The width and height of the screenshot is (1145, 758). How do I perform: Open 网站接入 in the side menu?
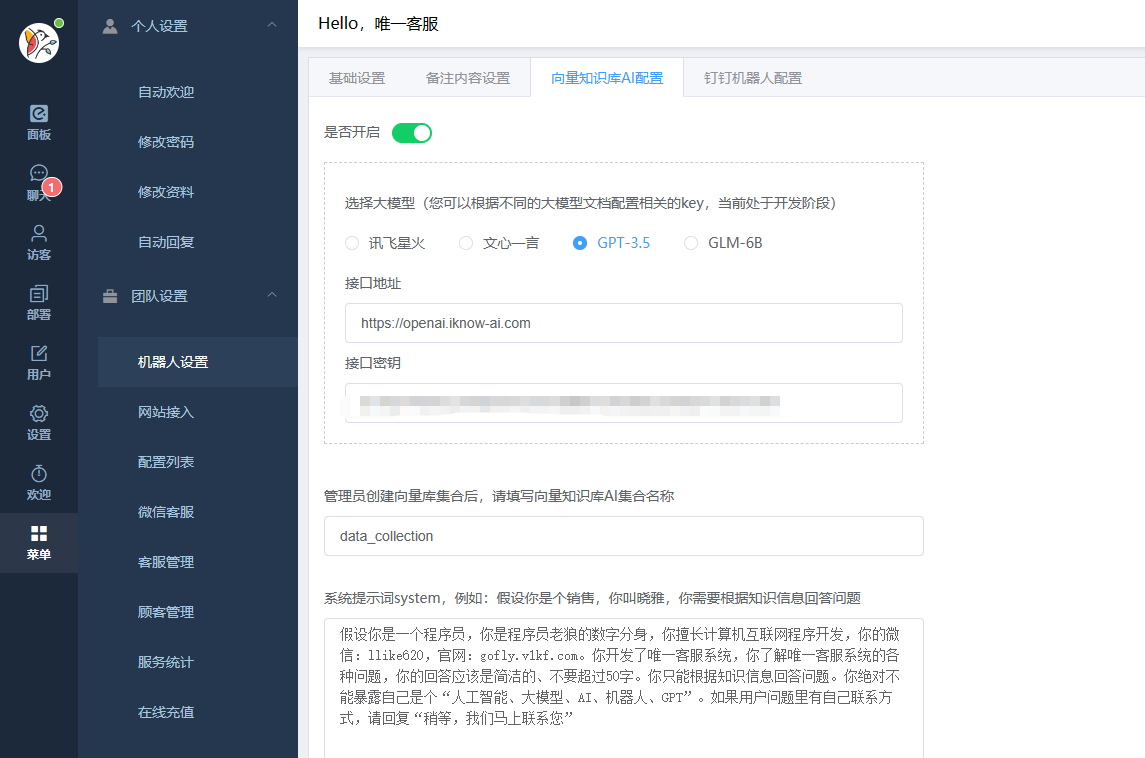166,412
